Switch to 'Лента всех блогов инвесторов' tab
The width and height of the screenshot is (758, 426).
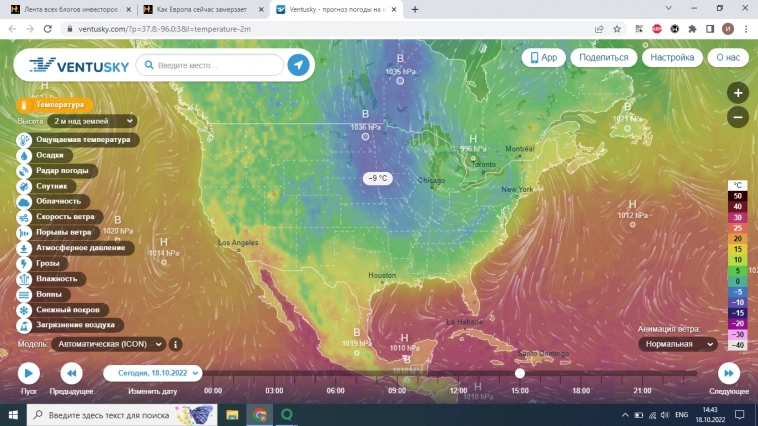point(71,10)
